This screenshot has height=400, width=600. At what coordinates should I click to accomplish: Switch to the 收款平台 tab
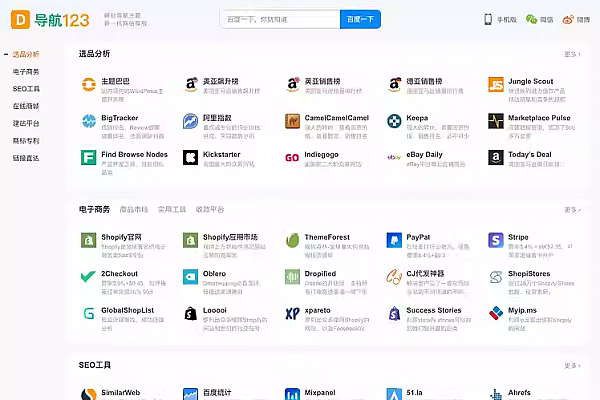coord(210,209)
